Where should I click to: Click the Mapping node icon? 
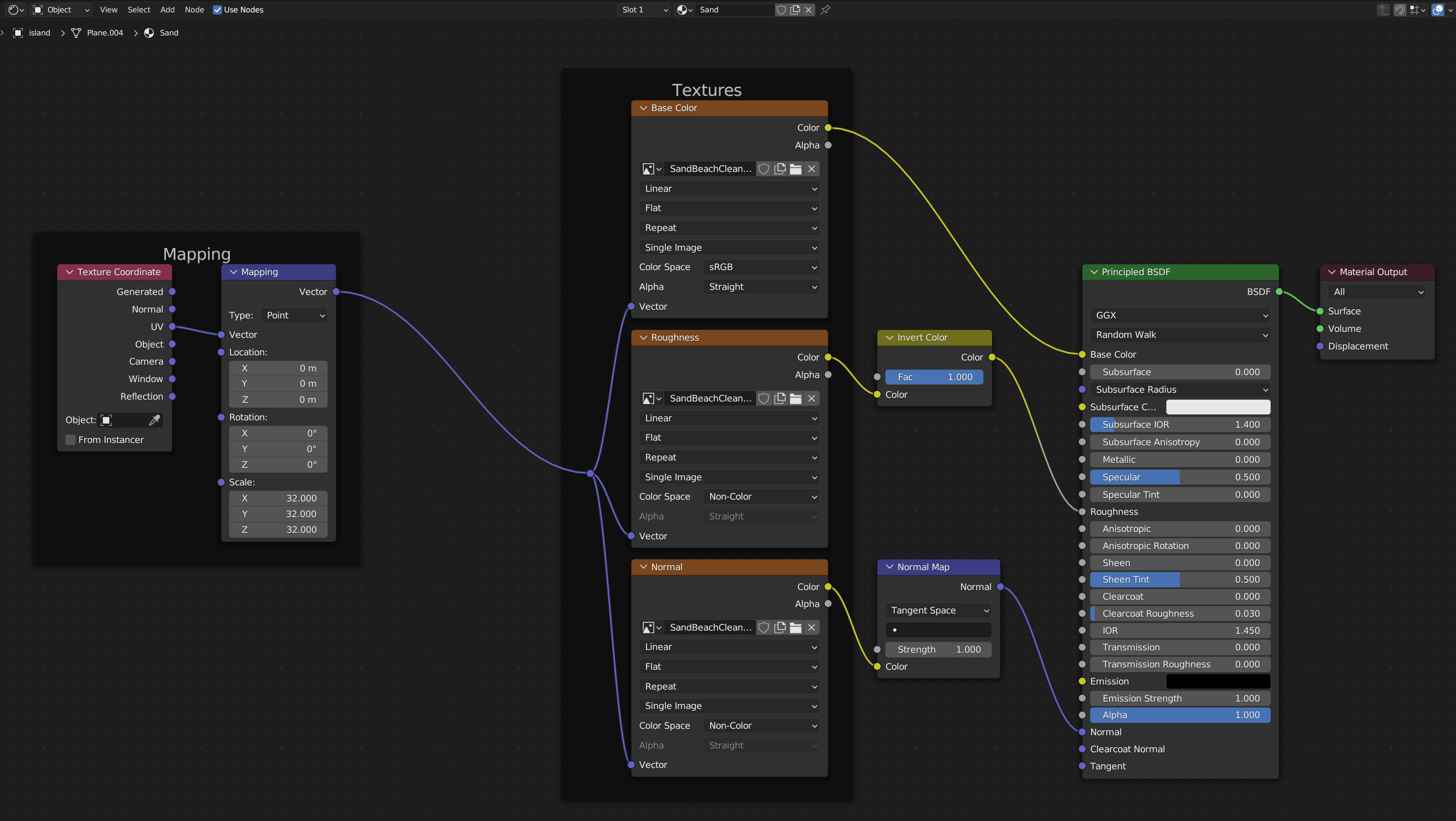click(x=233, y=271)
